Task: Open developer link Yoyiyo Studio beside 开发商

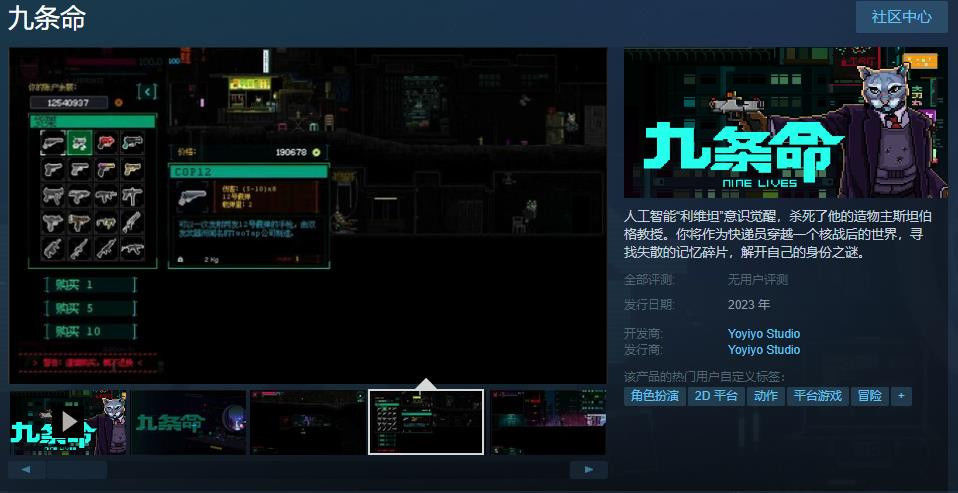Action: [764, 334]
